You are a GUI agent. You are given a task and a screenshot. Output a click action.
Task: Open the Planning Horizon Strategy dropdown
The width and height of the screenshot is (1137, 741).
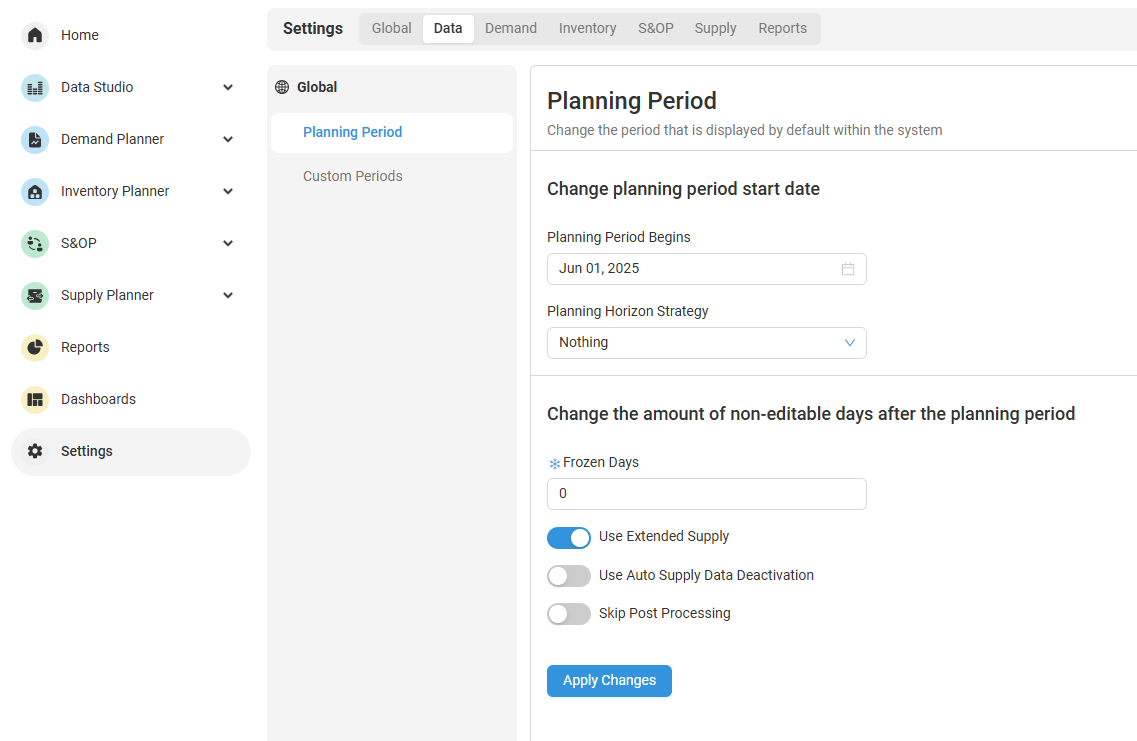[x=706, y=343]
